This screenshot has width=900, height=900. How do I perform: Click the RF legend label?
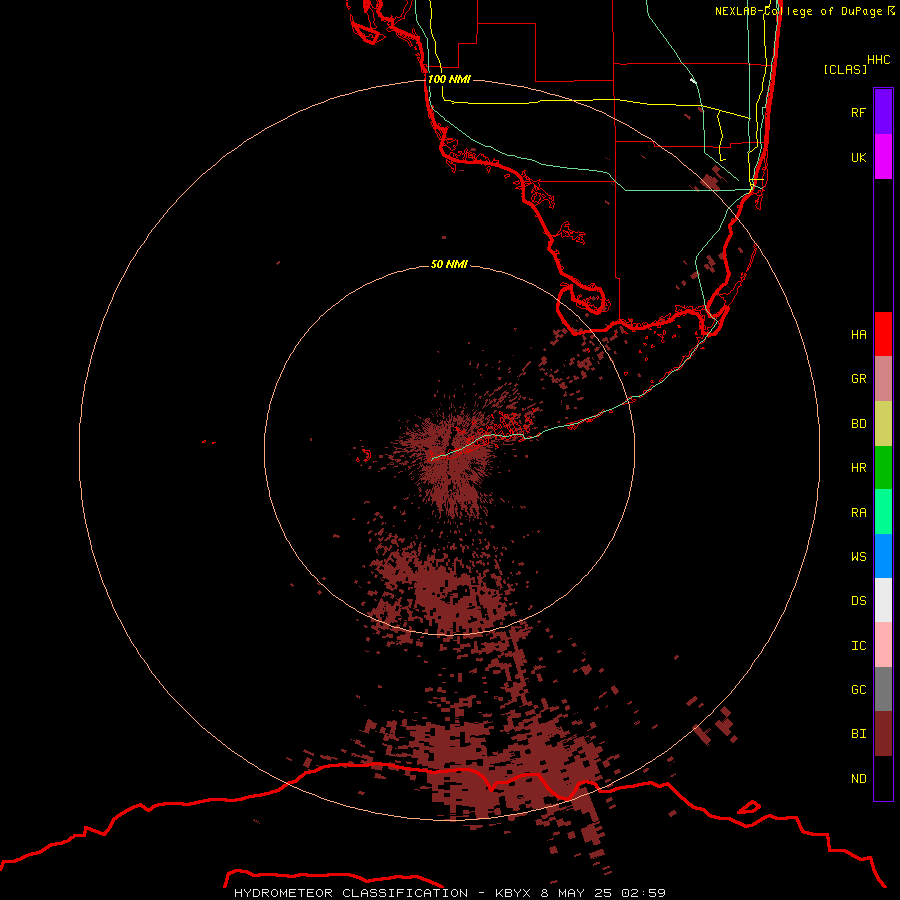(x=859, y=113)
